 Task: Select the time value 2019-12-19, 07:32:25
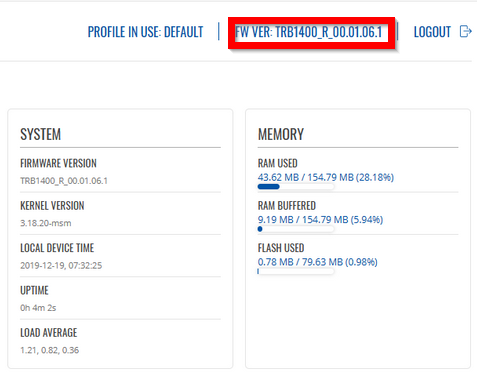click(x=61, y=266)
